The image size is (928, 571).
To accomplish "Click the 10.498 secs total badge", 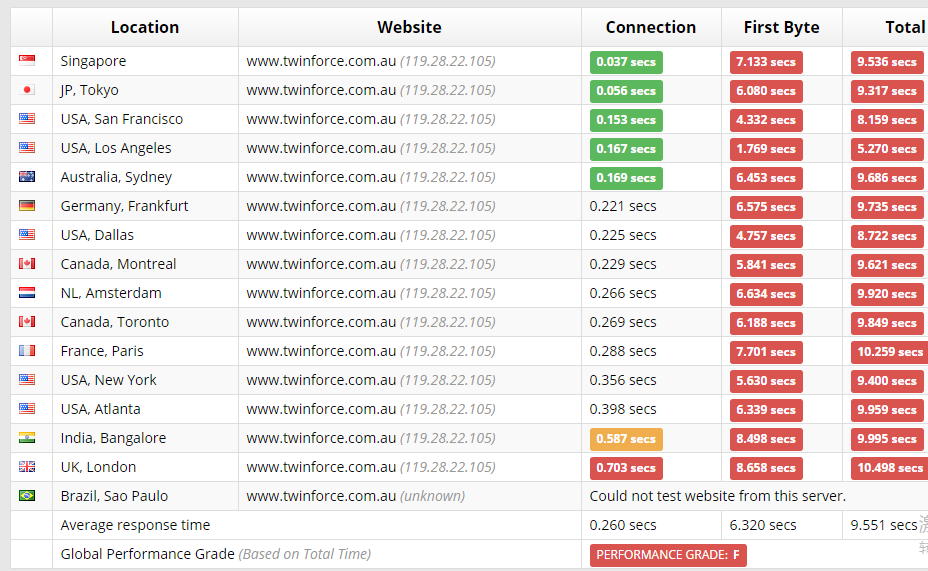I will [x=890, y=468].
